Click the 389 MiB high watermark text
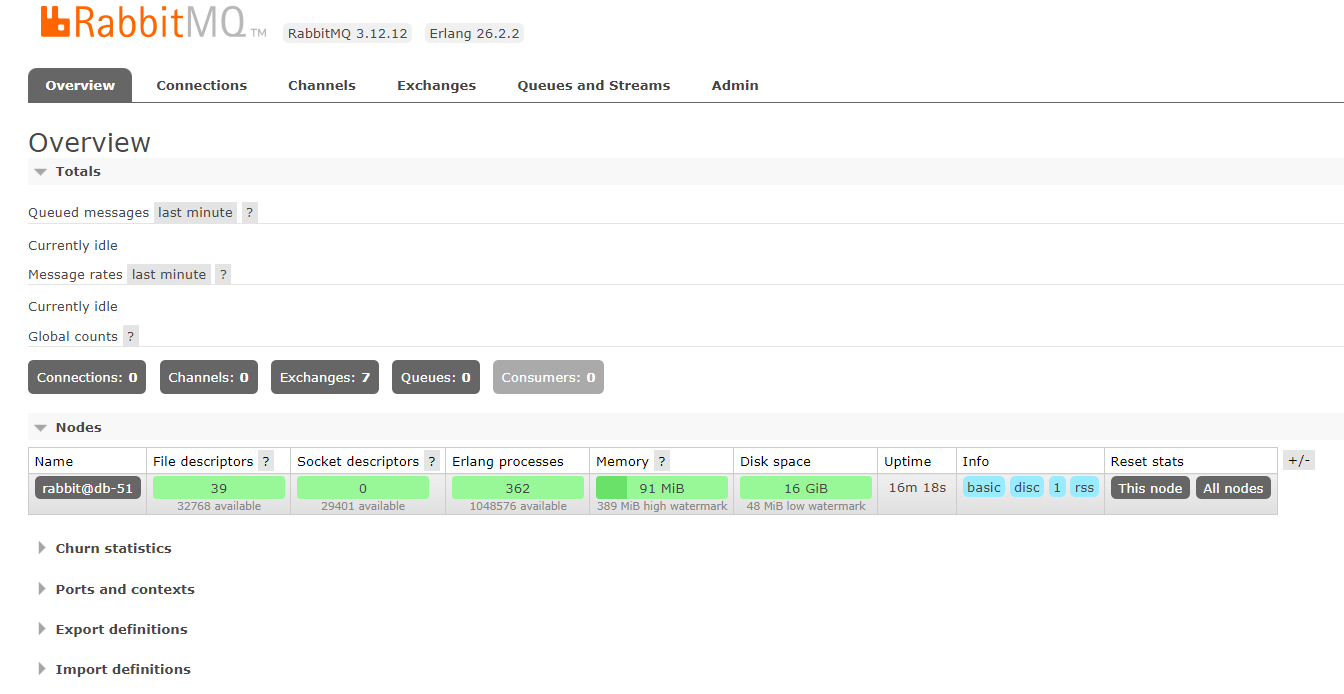The width and height of the screenshot is (1344, 694). (x=662, y=506)
